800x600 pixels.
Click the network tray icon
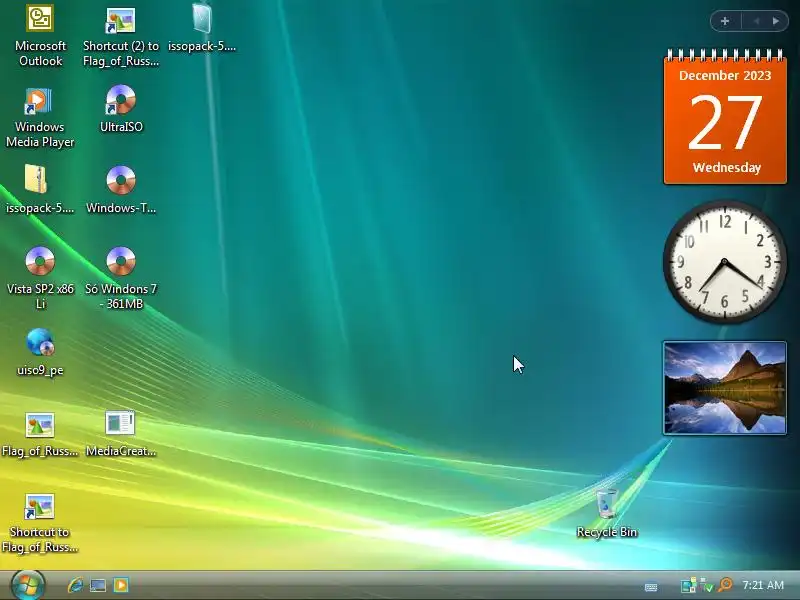(688, 585)
